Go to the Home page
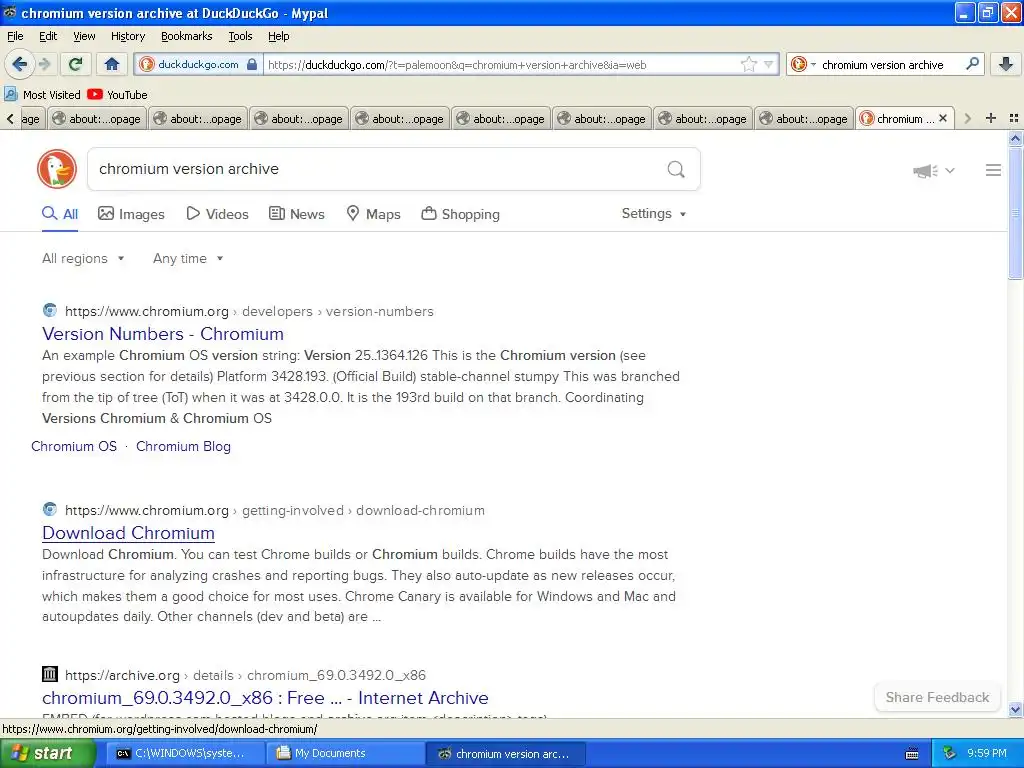 coord(112,64)
